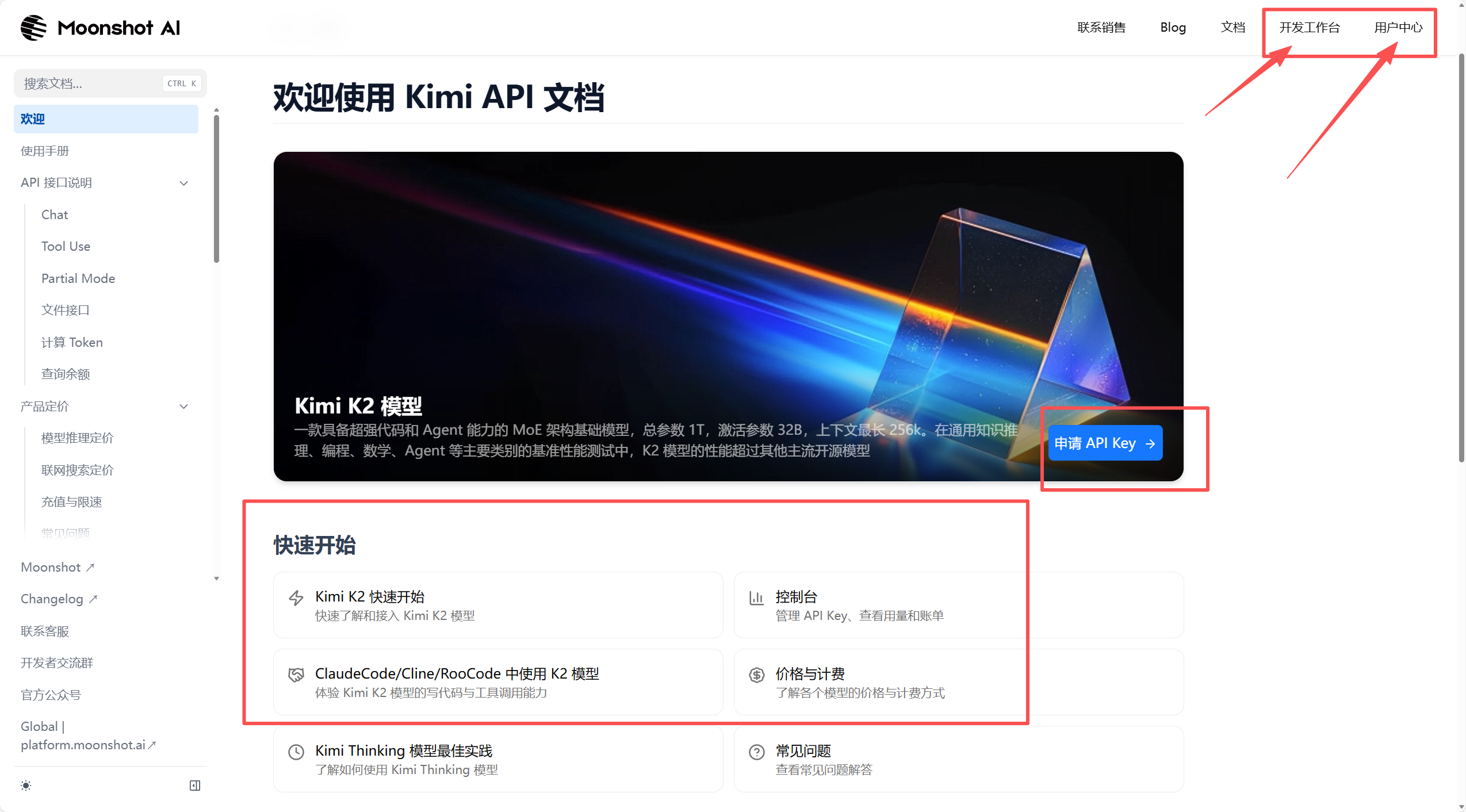The width and height of the screenshot is (1466, 812).
Task: Visit the Moonshot external link
Action: (58, 567)
